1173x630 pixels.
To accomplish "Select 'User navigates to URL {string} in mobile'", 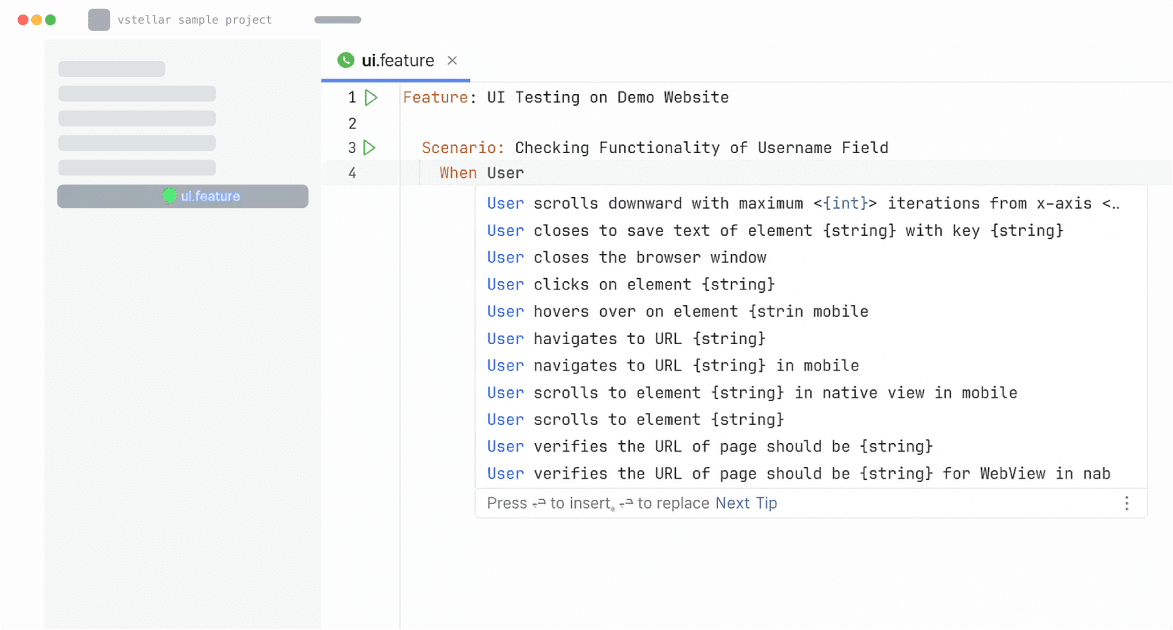I will pos(673,366).
